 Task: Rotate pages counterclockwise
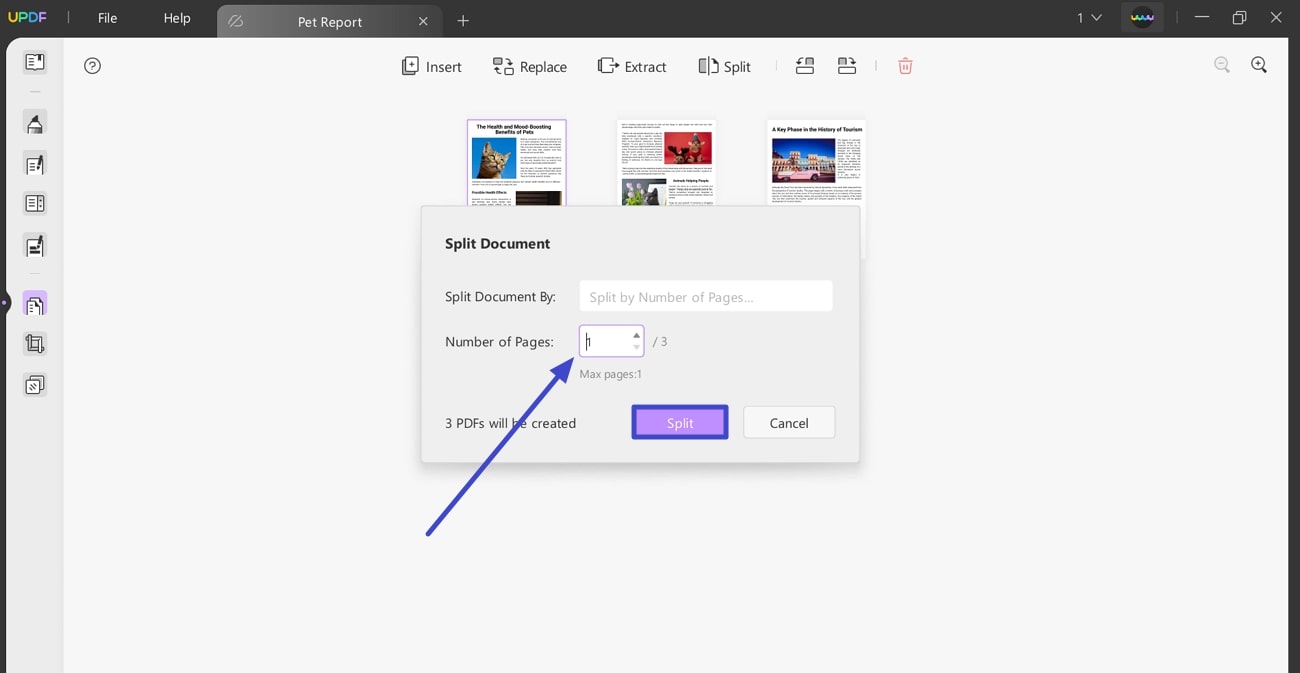[805, 65]
